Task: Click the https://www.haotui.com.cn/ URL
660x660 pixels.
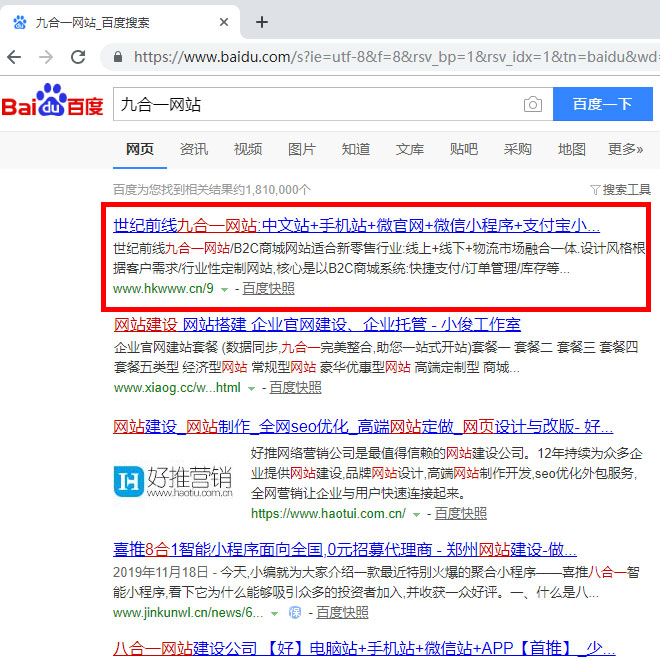Action: click(x=328, y=514)
